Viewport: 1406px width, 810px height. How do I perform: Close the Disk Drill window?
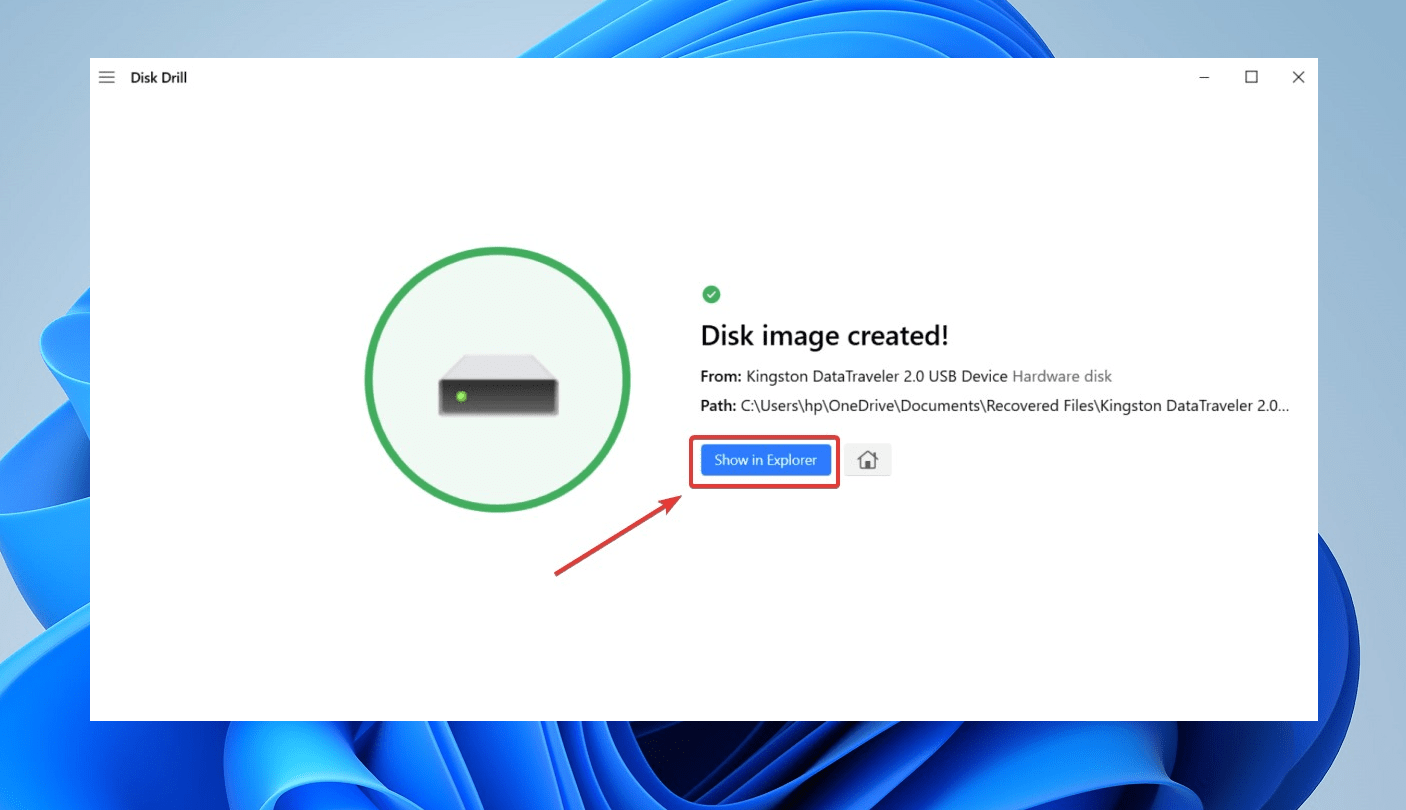coord(1298,77)
